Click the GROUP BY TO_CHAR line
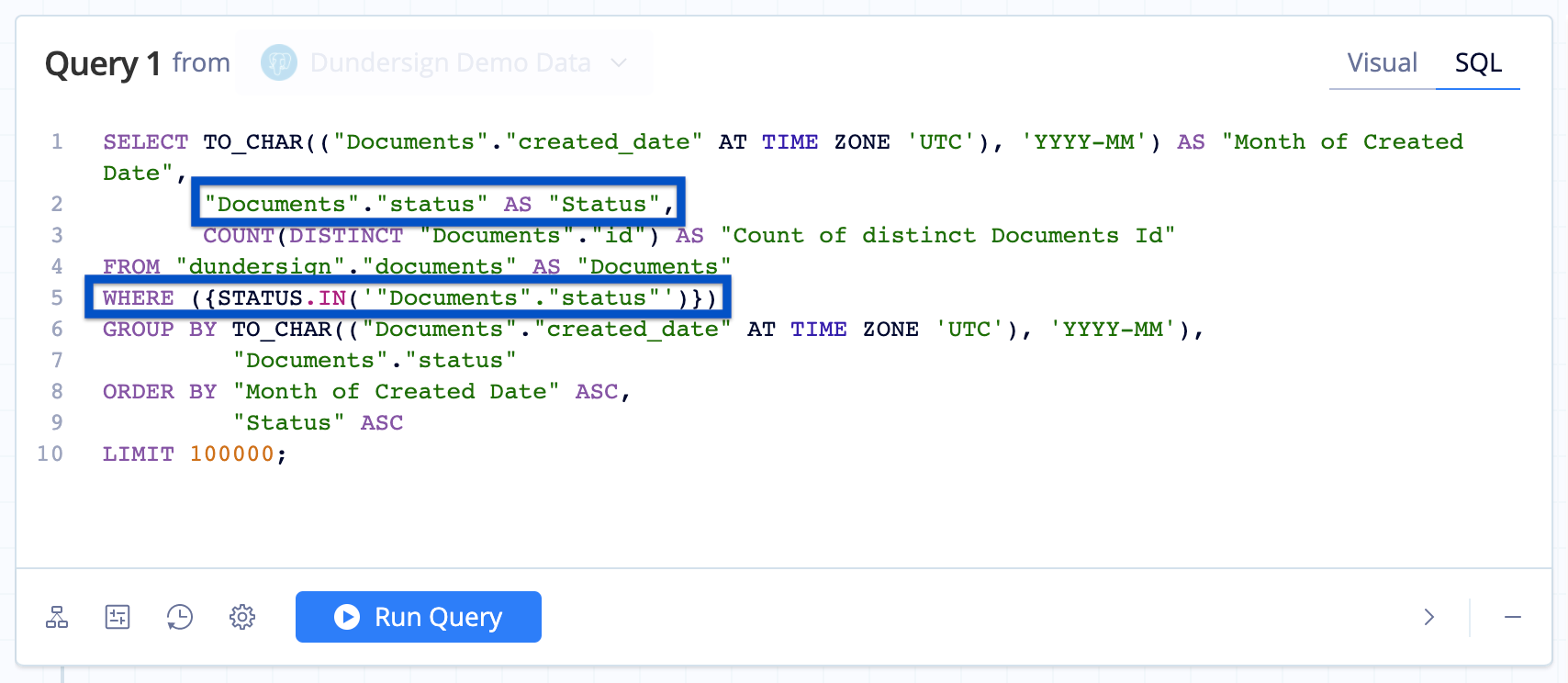The width and height of the screenshot is (1568, 683). tap(653, 330)
